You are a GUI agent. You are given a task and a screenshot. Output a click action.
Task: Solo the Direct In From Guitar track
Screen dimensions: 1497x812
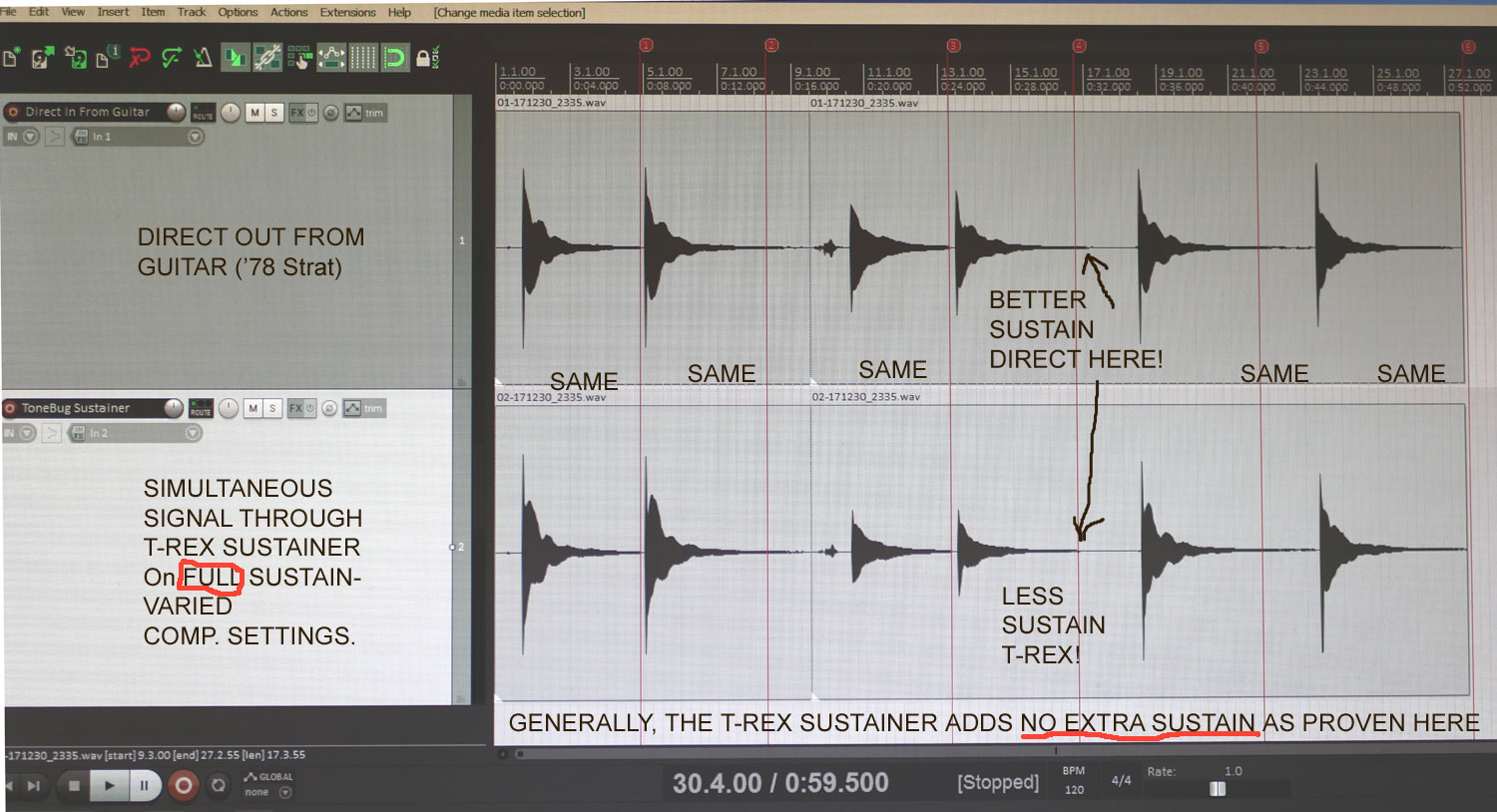tap(274, 113)
